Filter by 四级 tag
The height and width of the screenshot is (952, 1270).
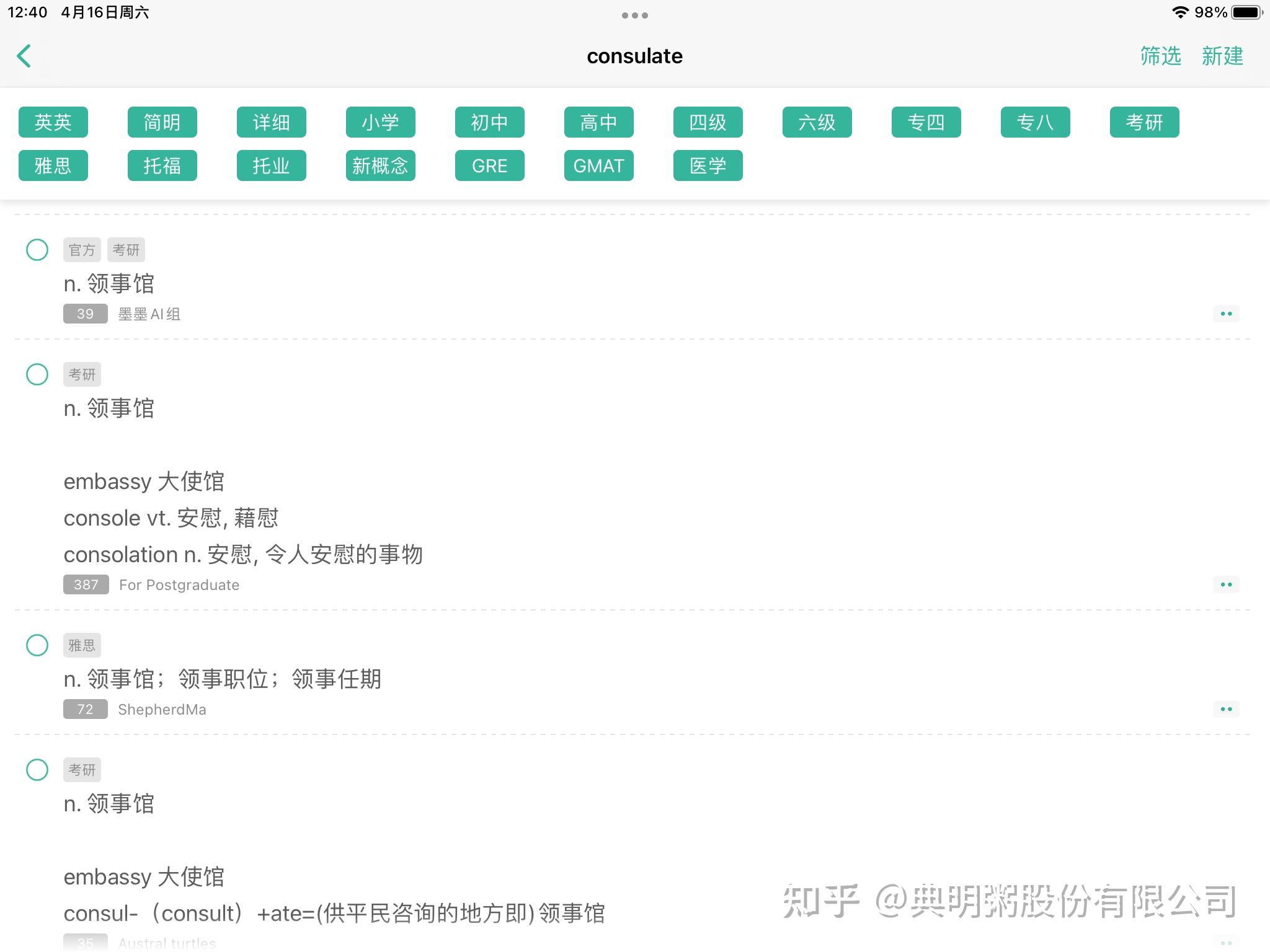click(x=708, y=122)
